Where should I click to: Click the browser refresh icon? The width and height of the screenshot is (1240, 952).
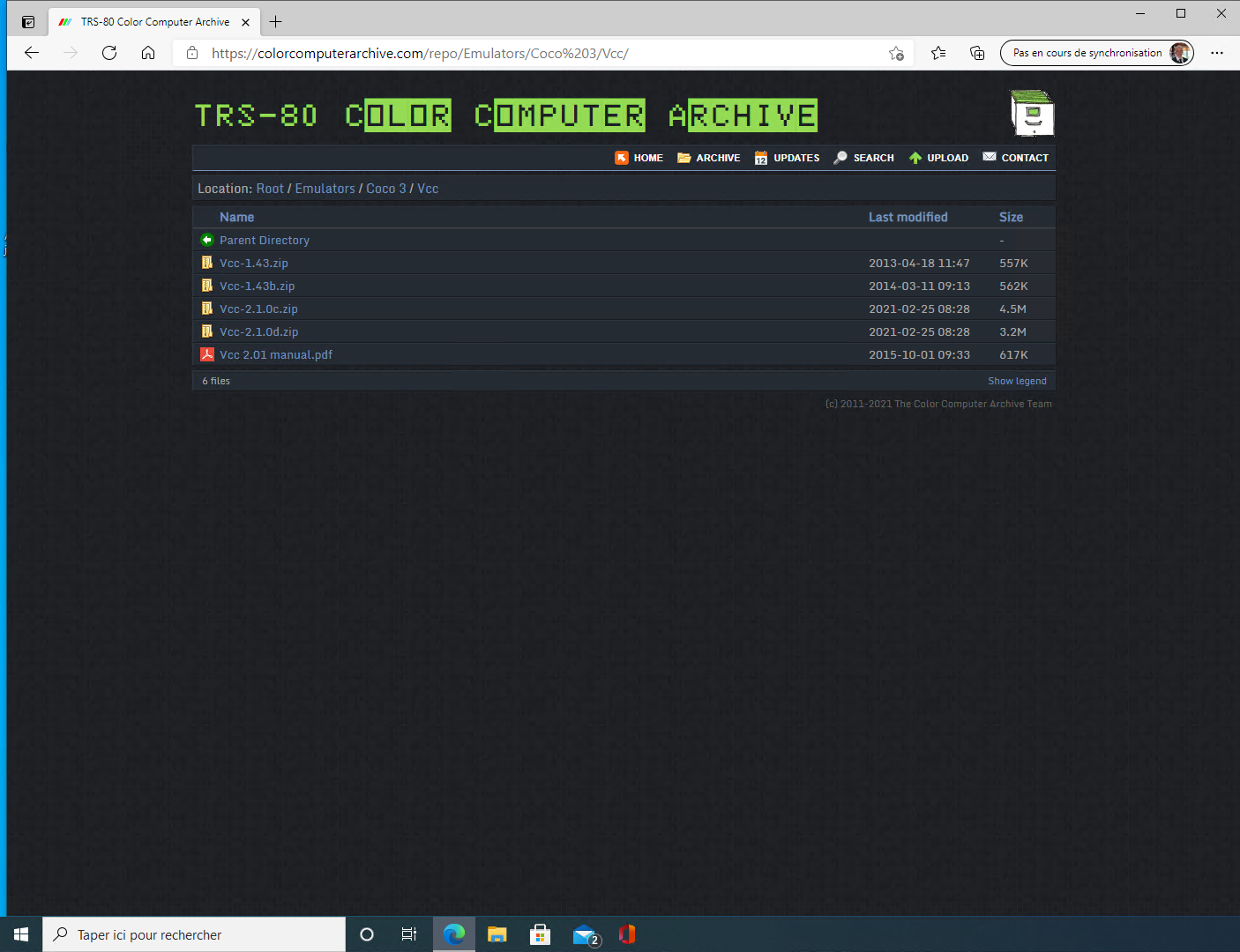pyautogui.click(x=109, y=53)
